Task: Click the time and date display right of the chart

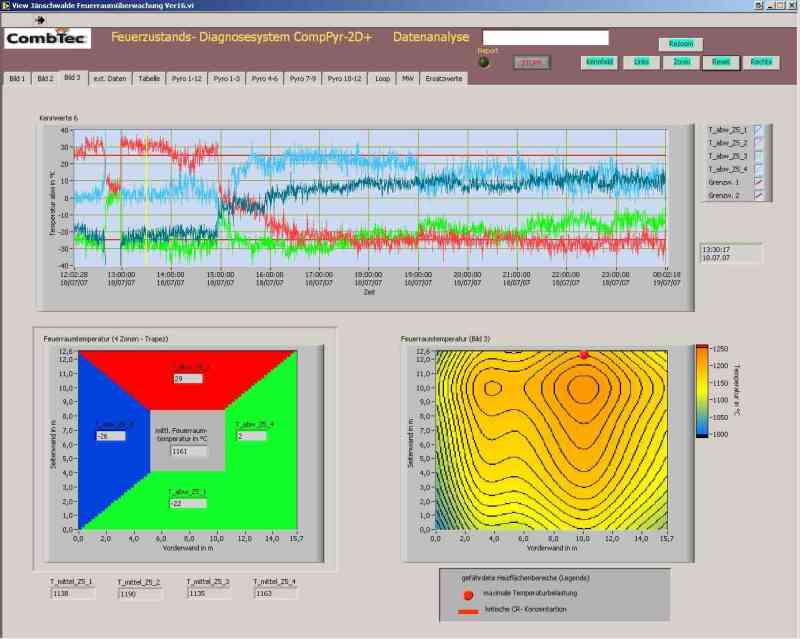Action: (731, 254)
